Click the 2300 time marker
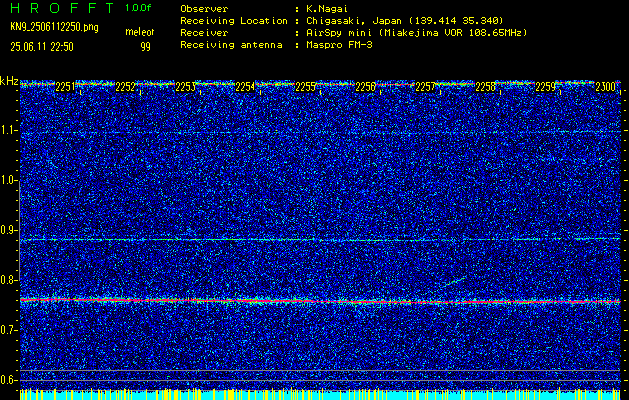The height and width of the screenshot is (400, 629). (x=605, y=87)
